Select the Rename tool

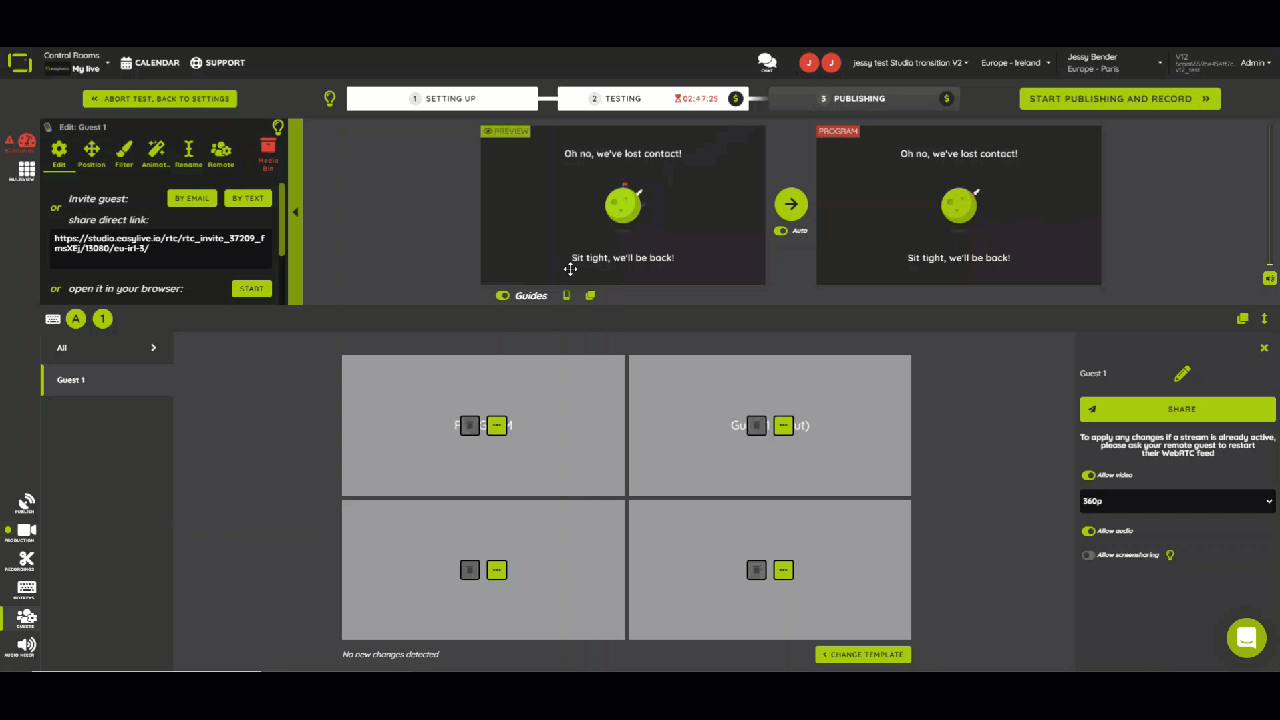click(188, 153)
